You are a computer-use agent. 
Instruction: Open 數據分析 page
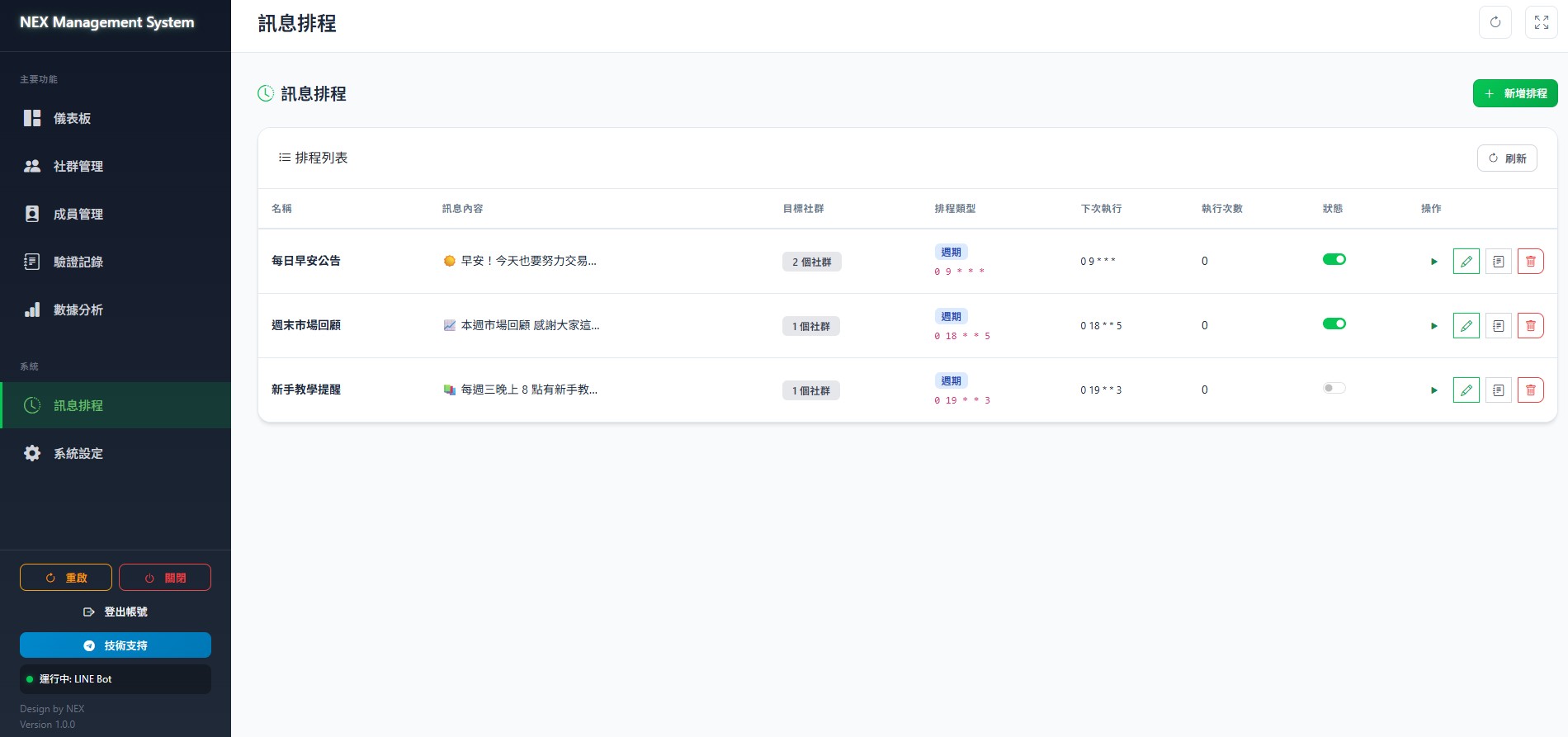[116, 309]
